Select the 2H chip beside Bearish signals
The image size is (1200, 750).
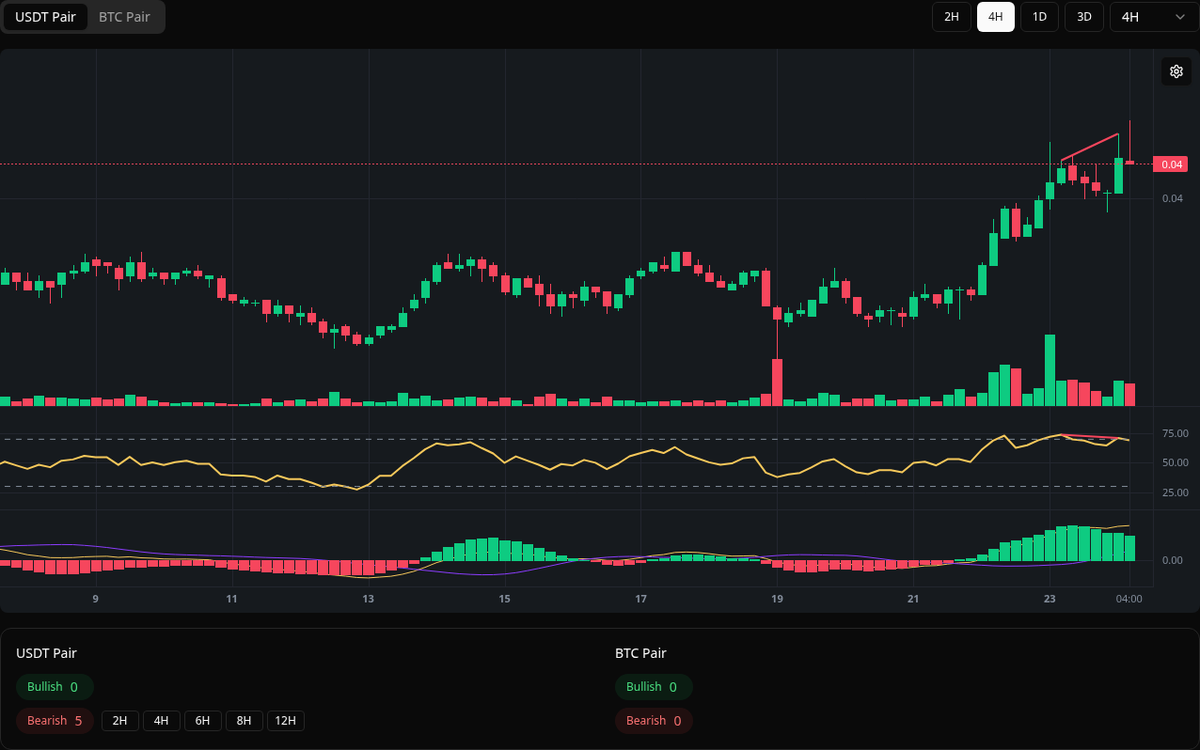point(120,720)
